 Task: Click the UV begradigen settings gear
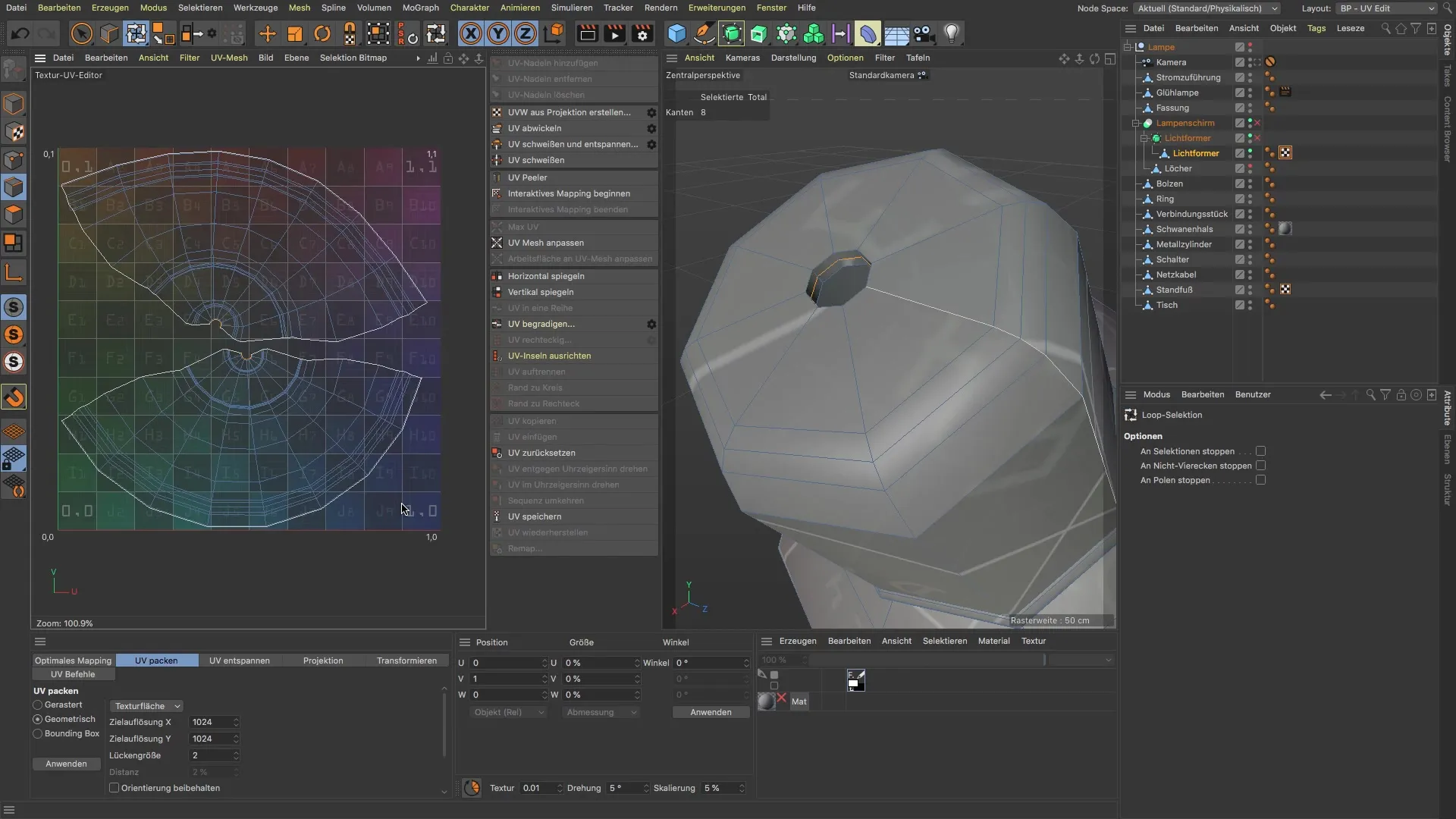[651, 324]
